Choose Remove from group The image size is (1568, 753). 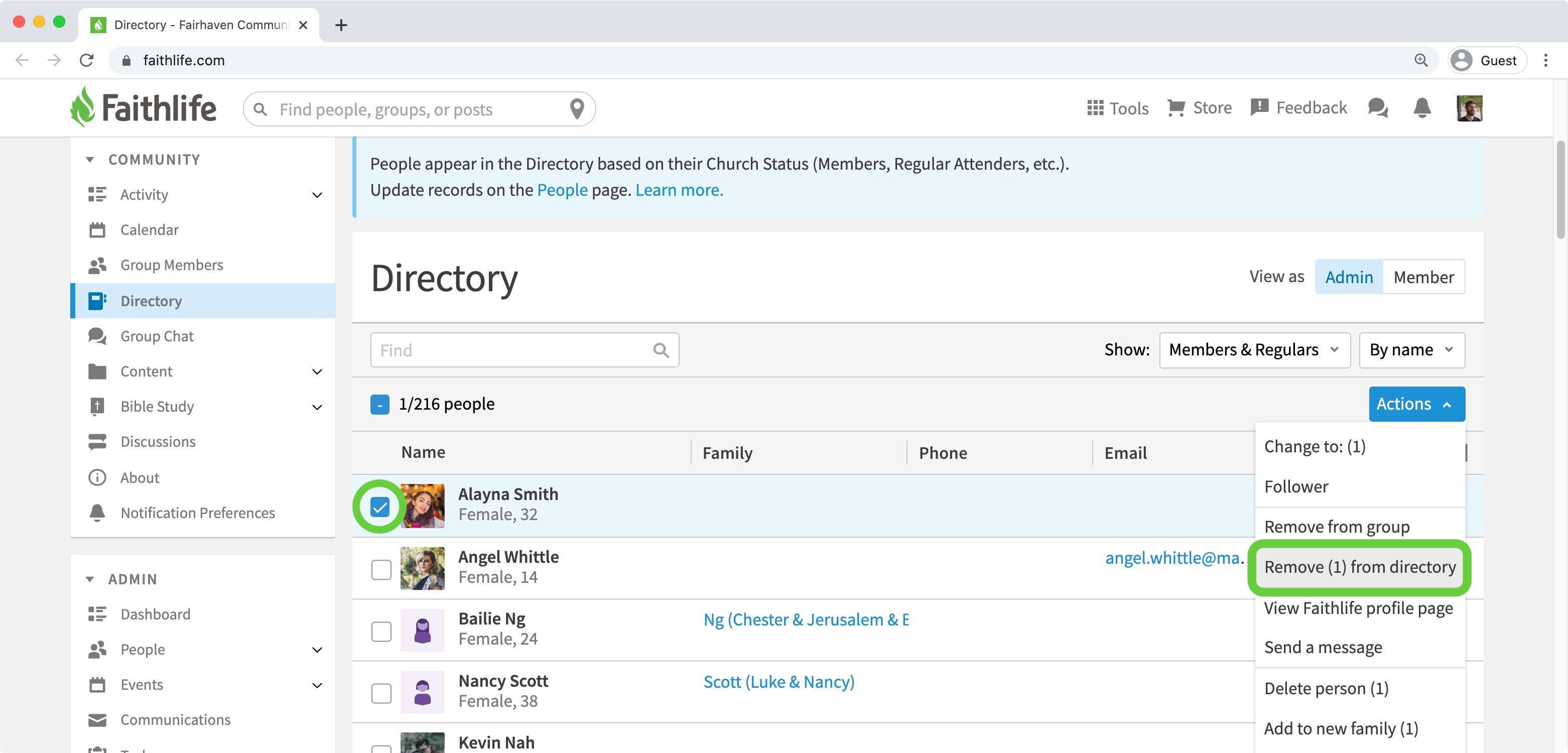[x=1360, y=527]
